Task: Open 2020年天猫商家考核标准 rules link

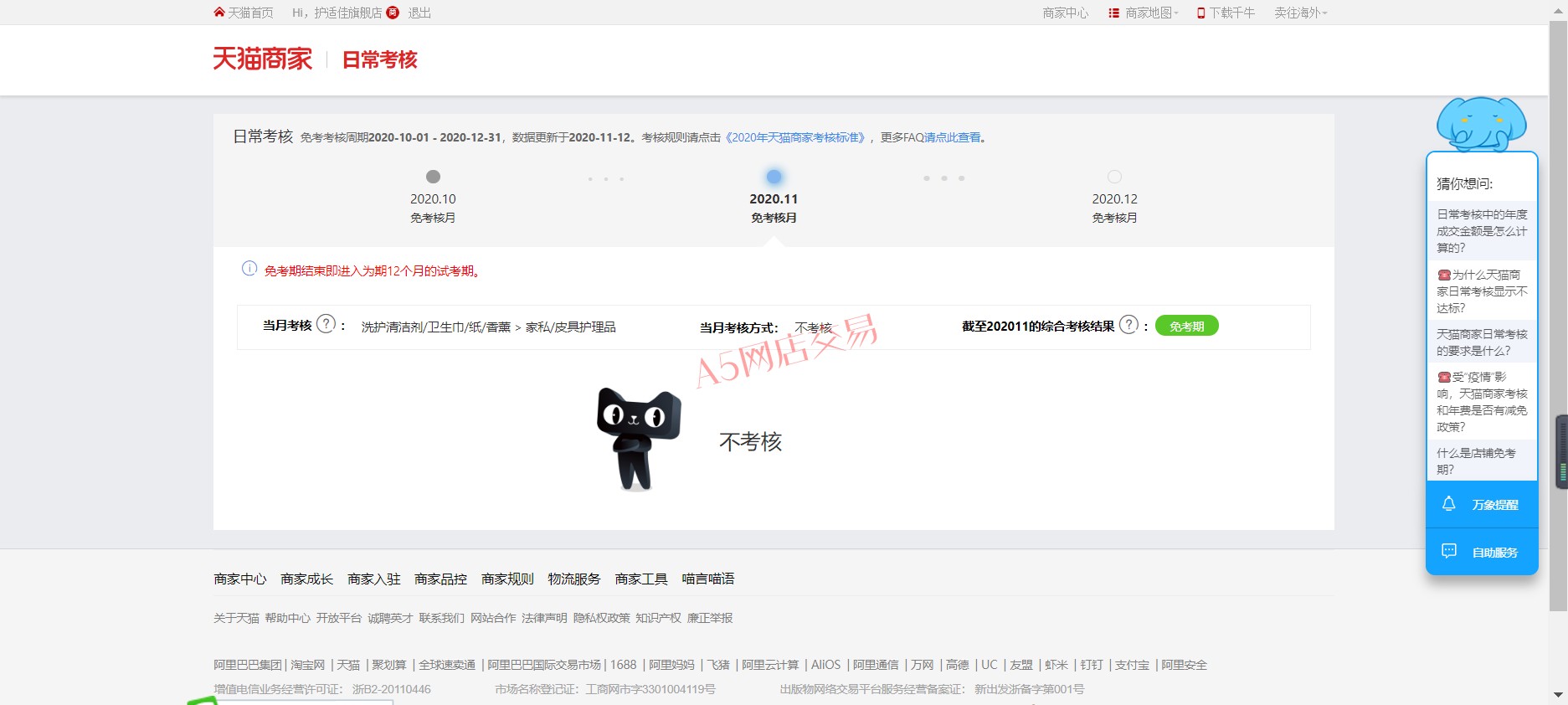Action: [x=794, y=137]
